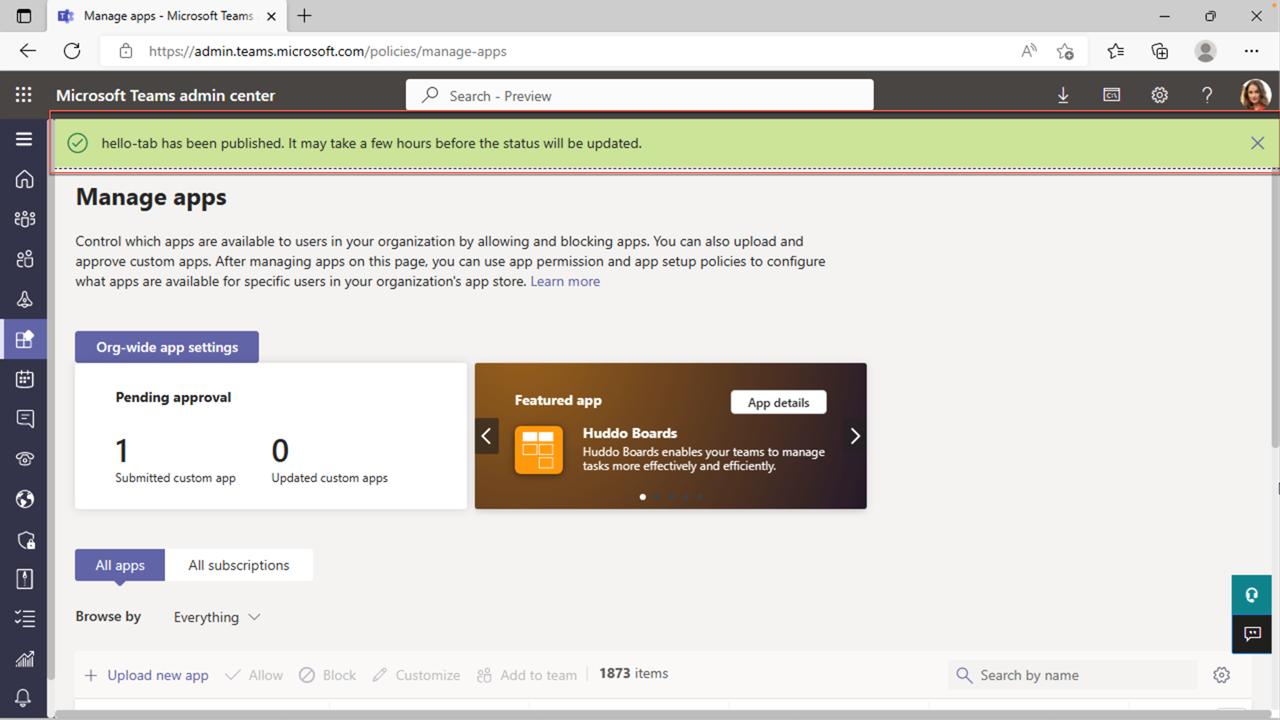This screenshot has height=720, width=1280.
Task: Open the settings gear in header
Action: point(1159,95)
